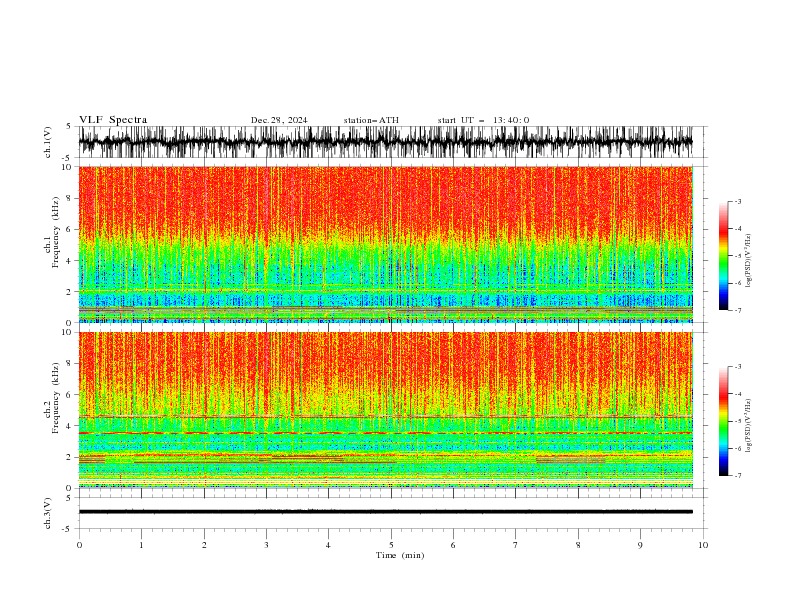Click the "ch.1(V)" waveform axis label
The image size is (792, 612).
(x=48, y=142)
